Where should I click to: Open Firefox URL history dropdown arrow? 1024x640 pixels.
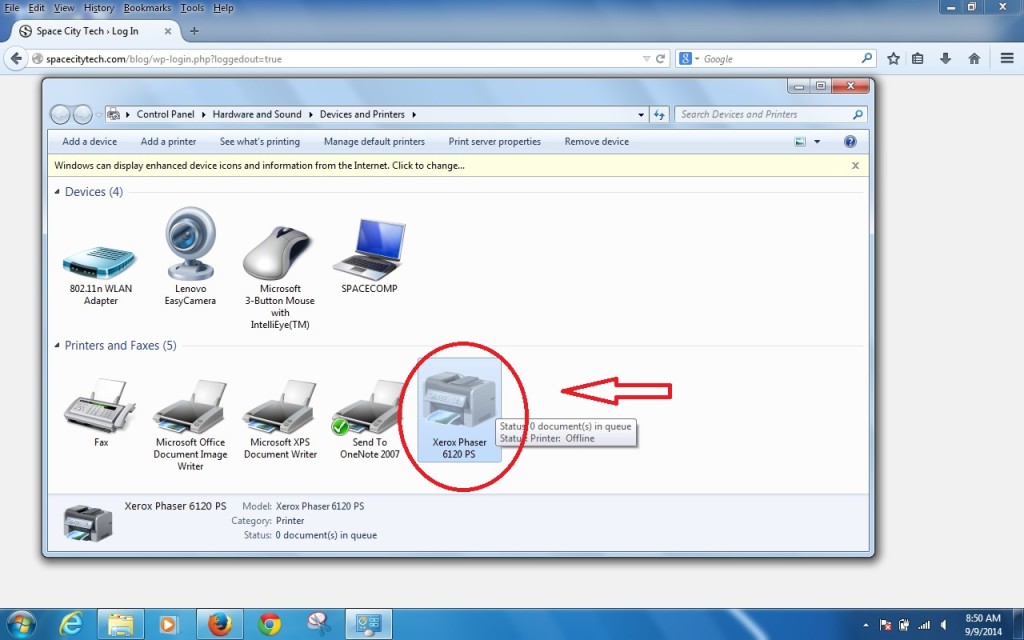(x=646, y=59)
